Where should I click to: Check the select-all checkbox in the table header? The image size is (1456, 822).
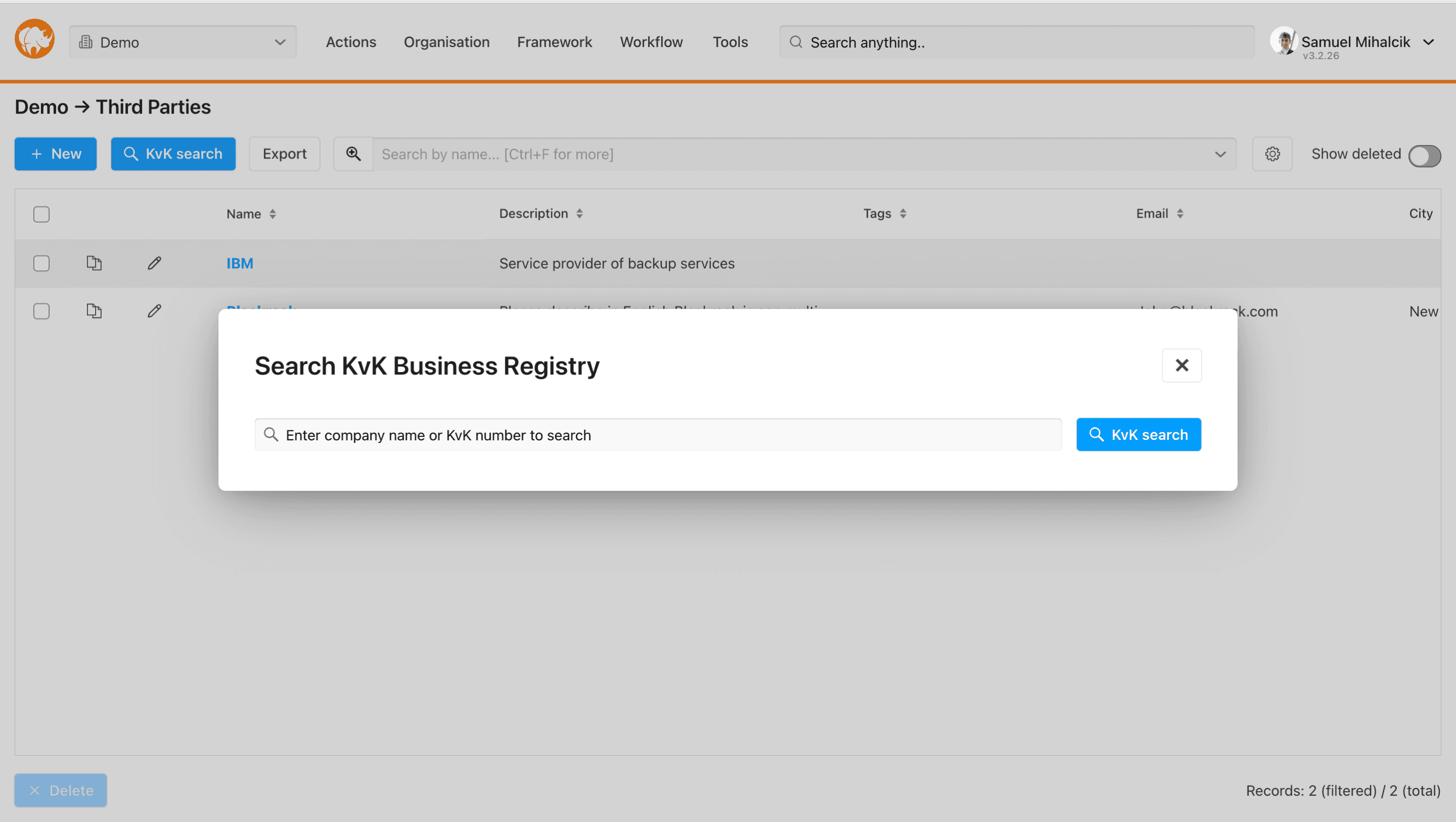(x=41, y=214)
